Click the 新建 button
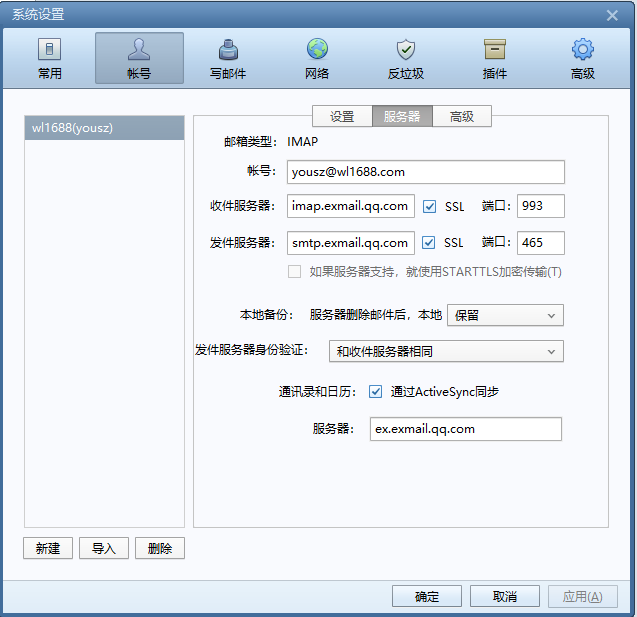The width and height of the screenshot is (637, 617). tap(48, 548)
